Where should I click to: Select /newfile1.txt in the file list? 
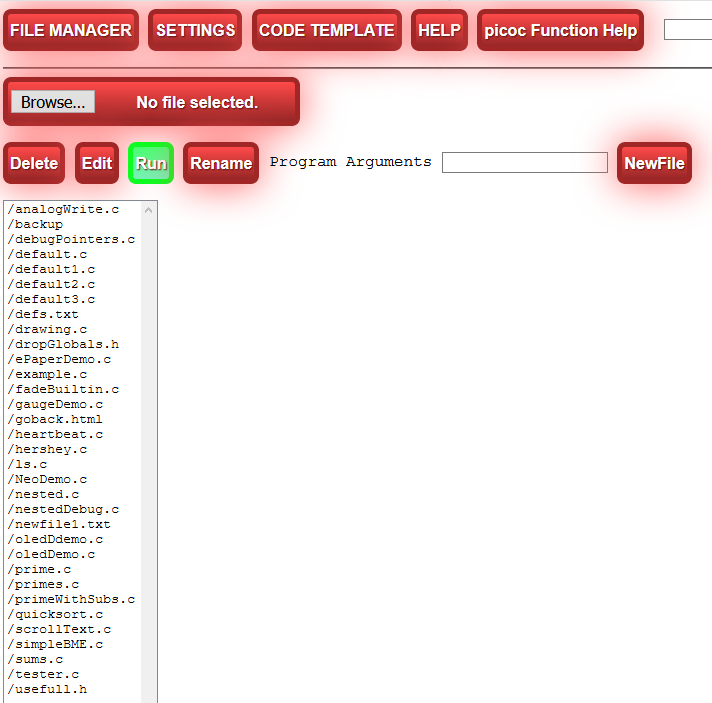(x=73, y=524)
